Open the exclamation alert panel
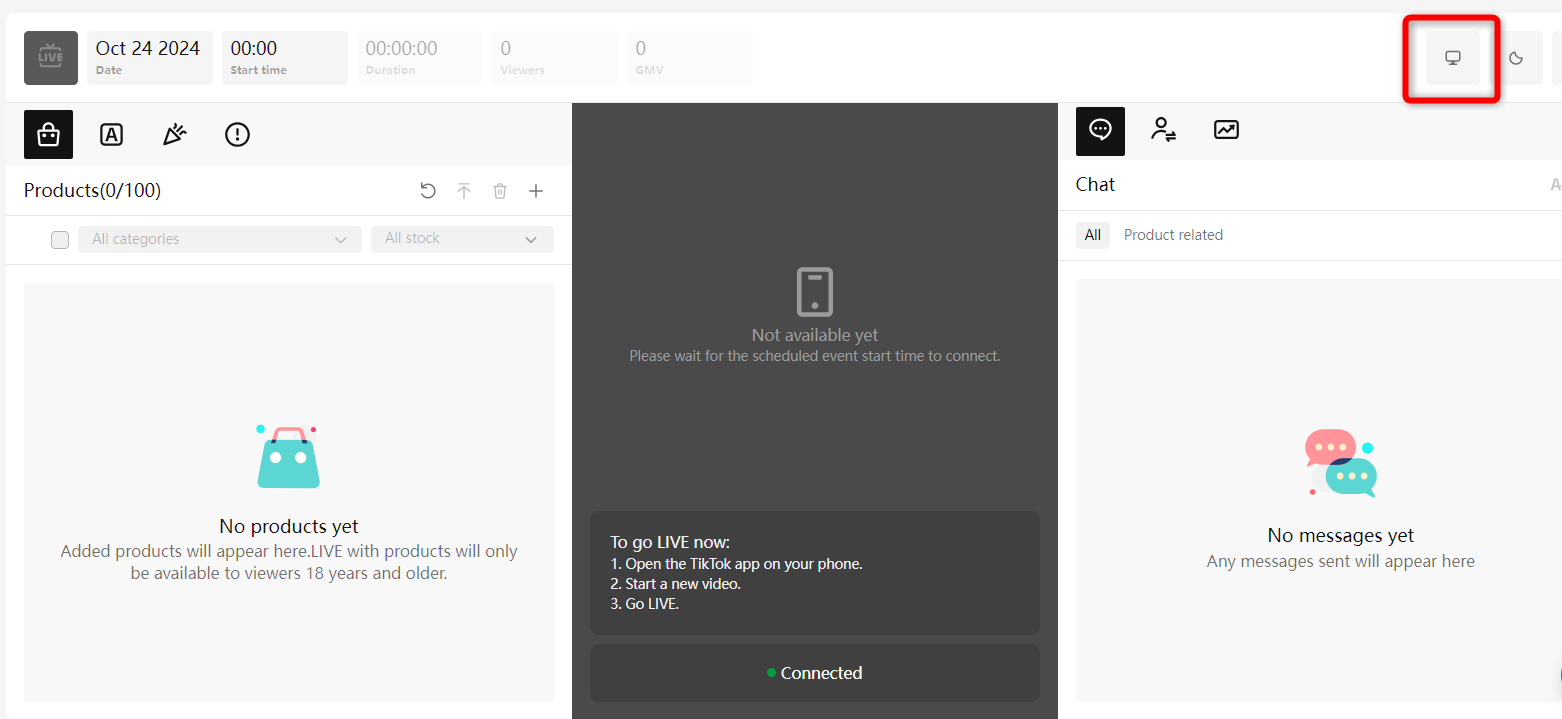 pos(237,134)
